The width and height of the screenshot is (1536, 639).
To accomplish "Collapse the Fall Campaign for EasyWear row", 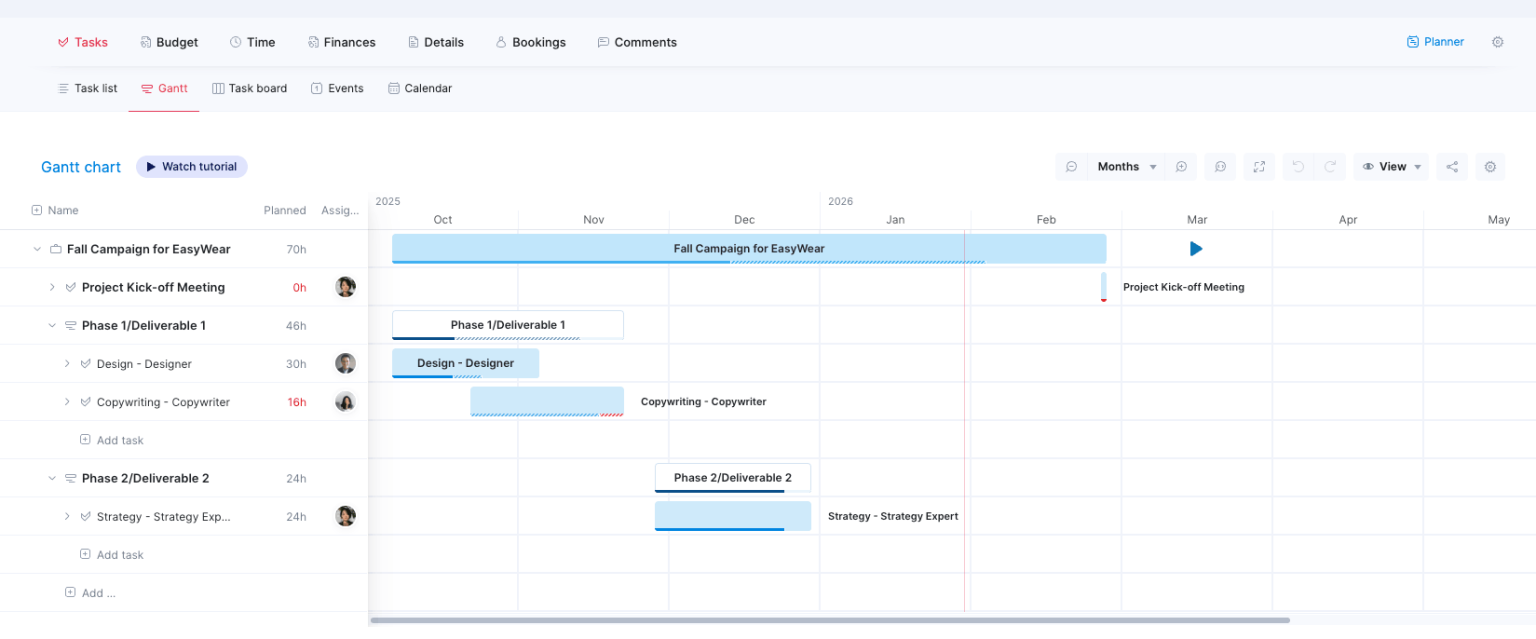I will (37, 248).
